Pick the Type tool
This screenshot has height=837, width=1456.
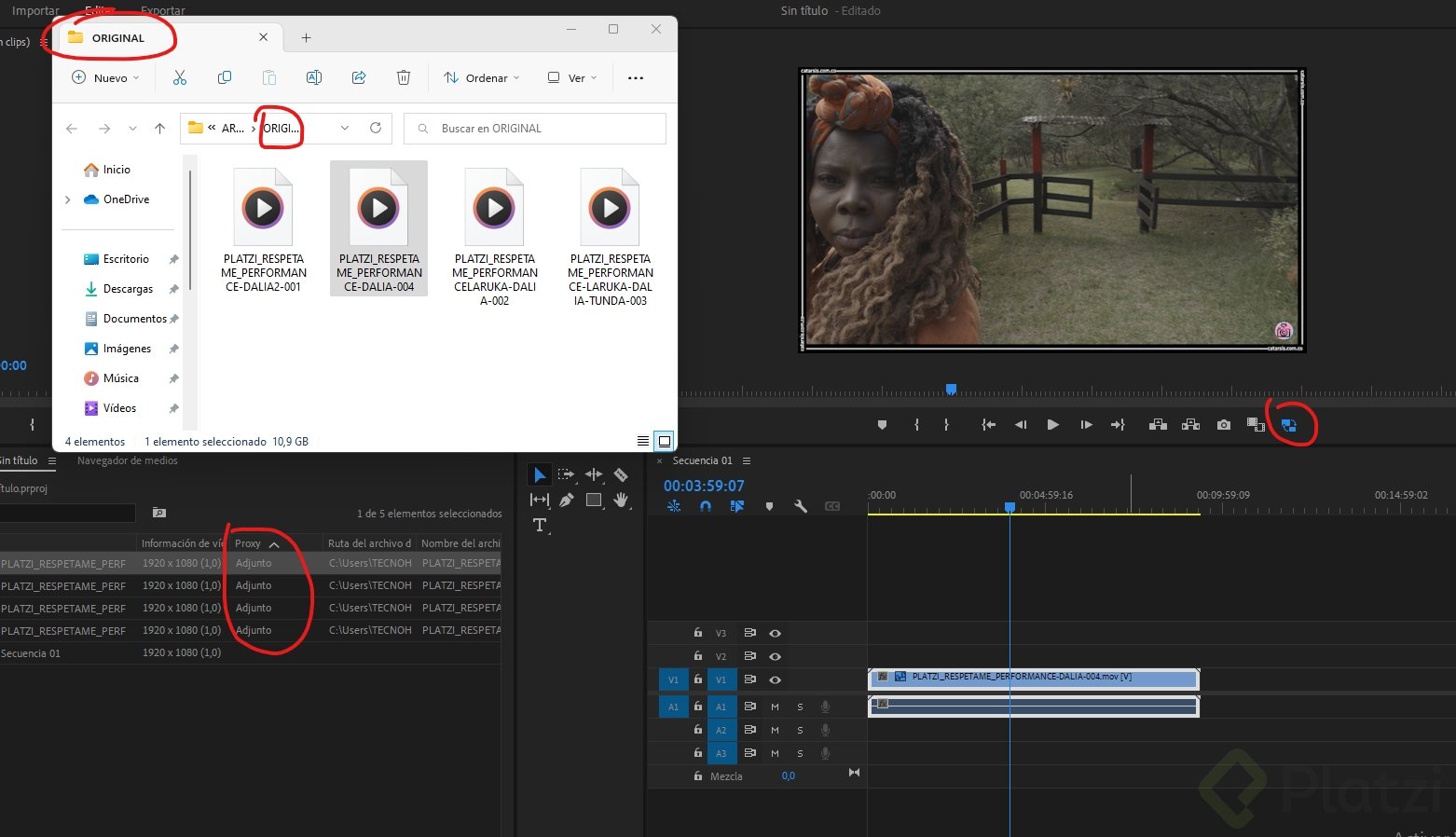(539, 526)
